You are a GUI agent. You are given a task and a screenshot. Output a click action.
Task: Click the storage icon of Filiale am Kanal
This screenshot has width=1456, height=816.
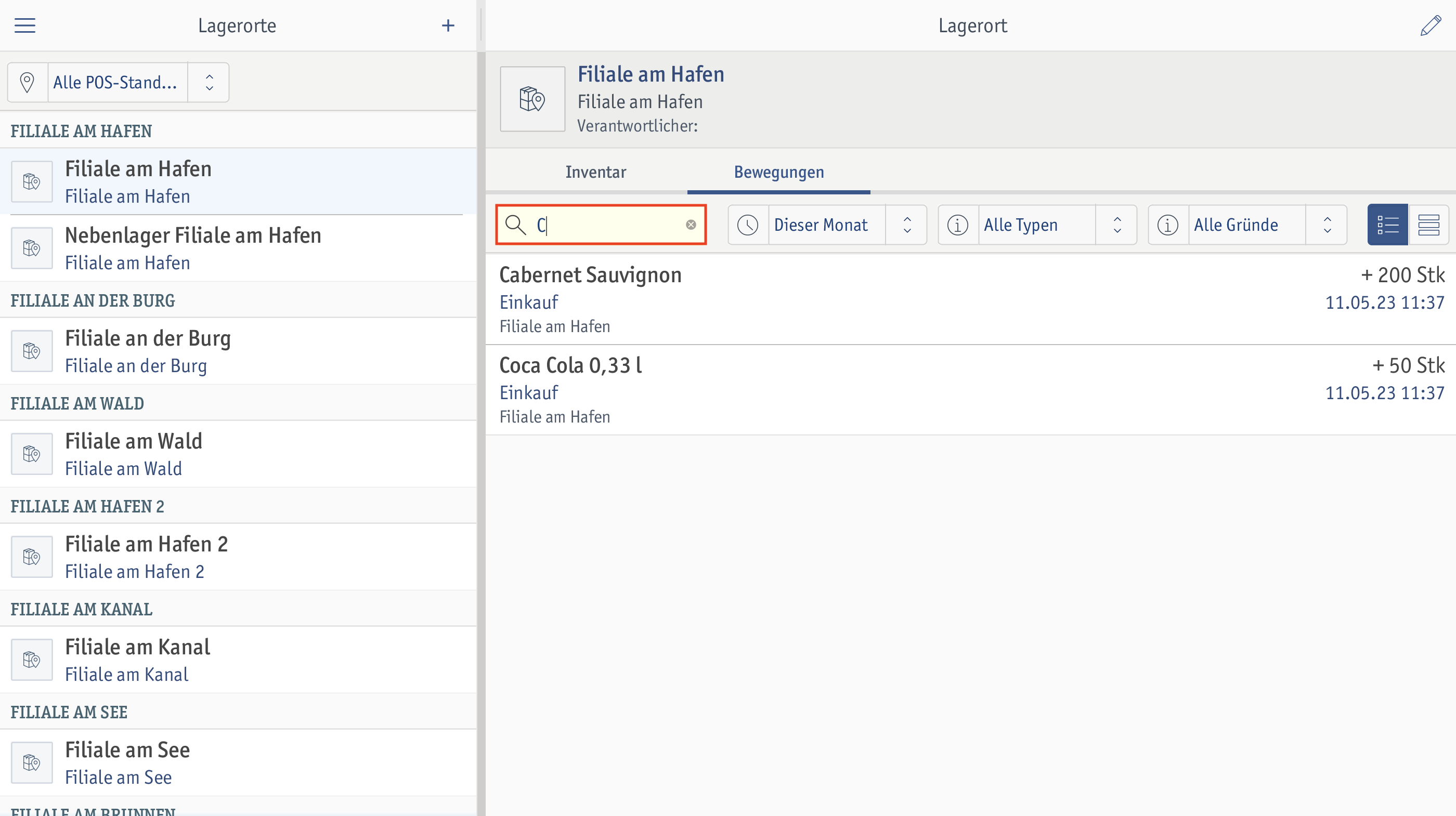(32, 660)
